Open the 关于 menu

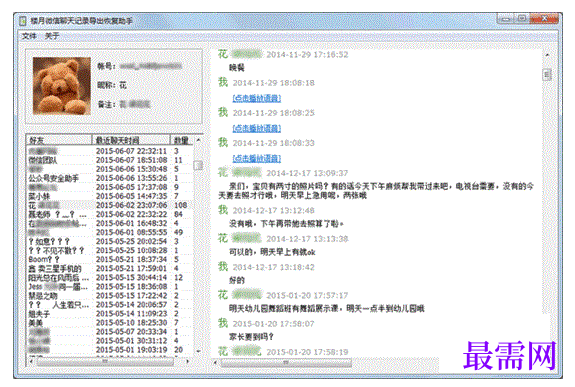tap(52, 36)
